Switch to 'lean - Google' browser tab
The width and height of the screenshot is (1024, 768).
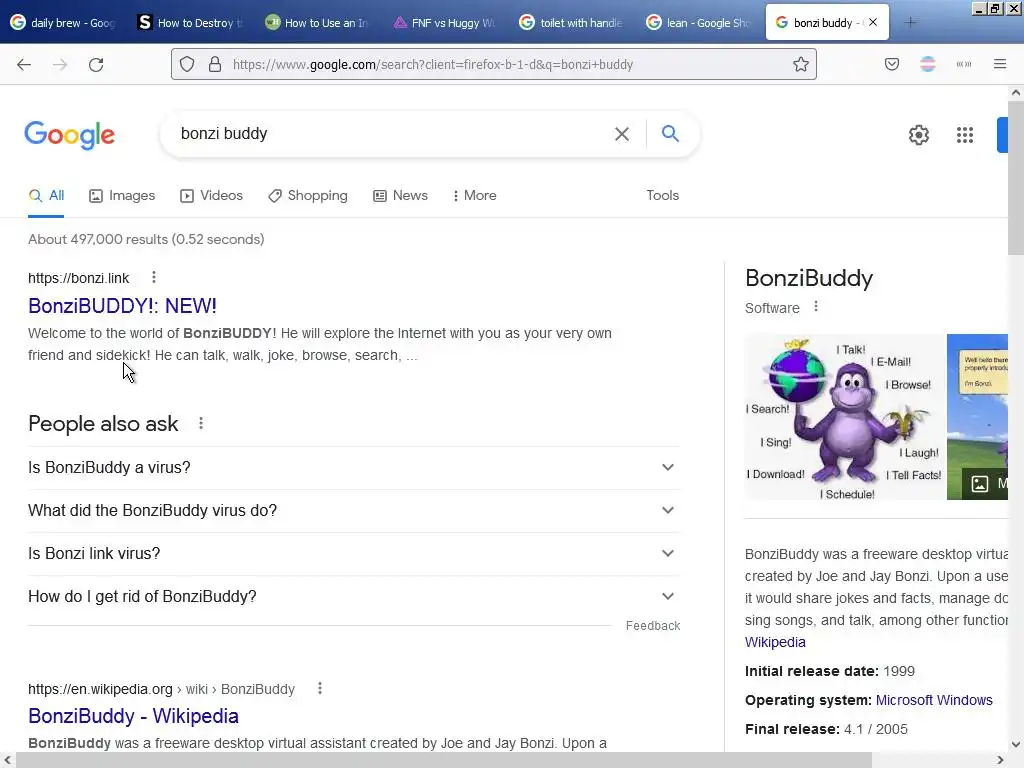699,23
